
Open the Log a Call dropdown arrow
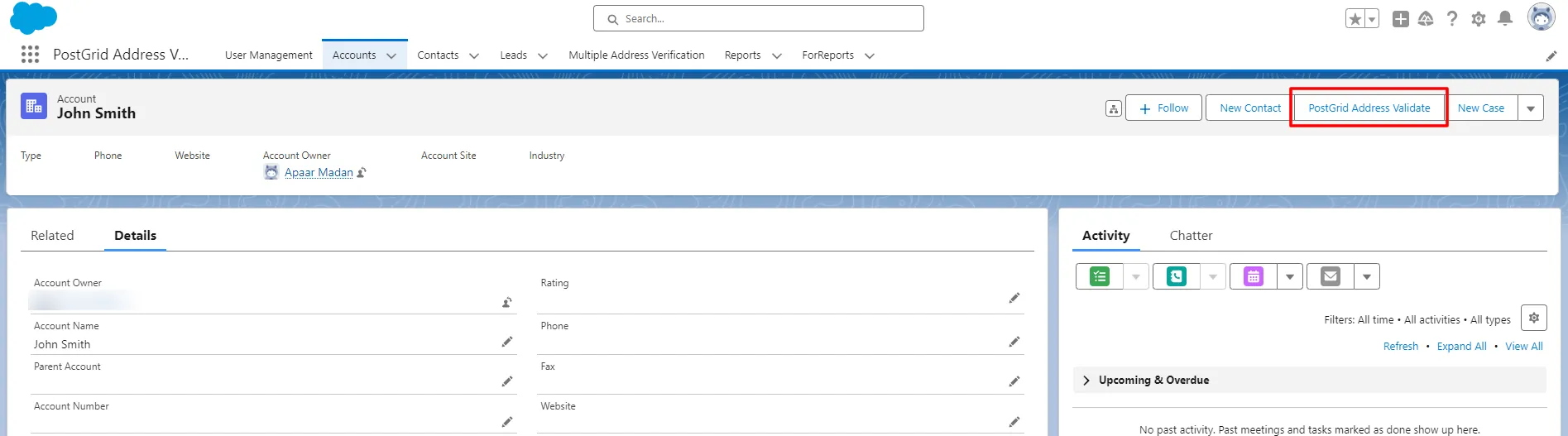[1213, 276]
